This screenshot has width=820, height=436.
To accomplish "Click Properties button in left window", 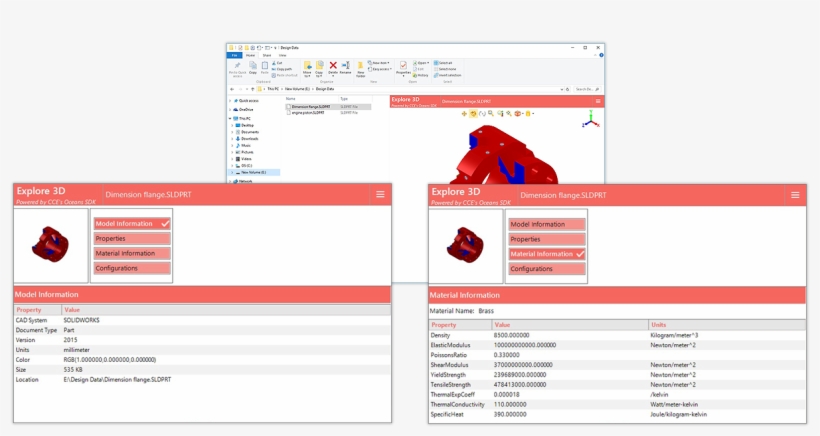I will click(x=132, y=238).
